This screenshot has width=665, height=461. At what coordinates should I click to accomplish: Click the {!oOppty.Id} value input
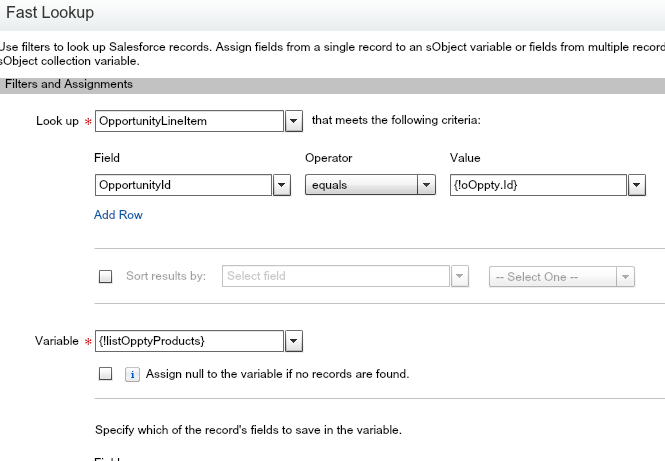pos(538,185)
